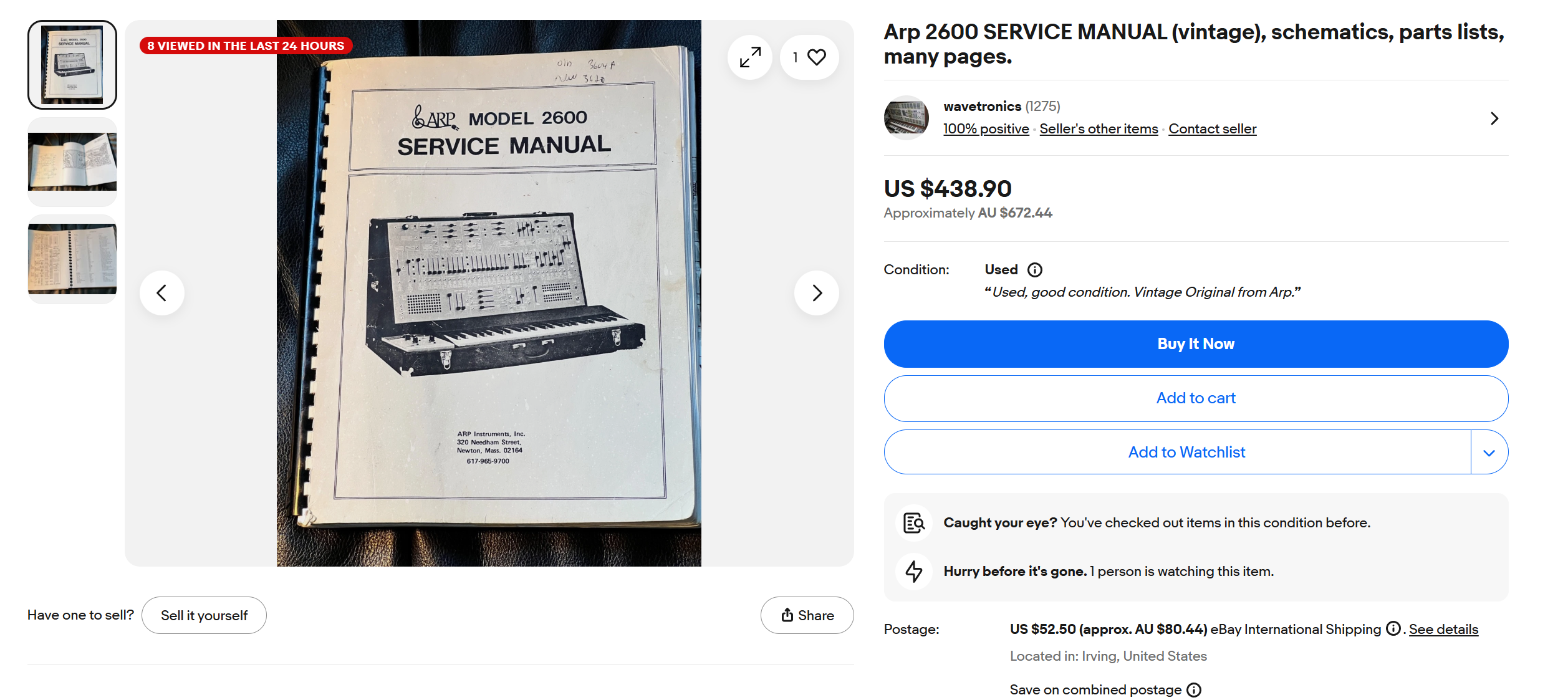Screen dimensions: 1568x700
Task: Click Add to cart
Action: coord(1195,398)
